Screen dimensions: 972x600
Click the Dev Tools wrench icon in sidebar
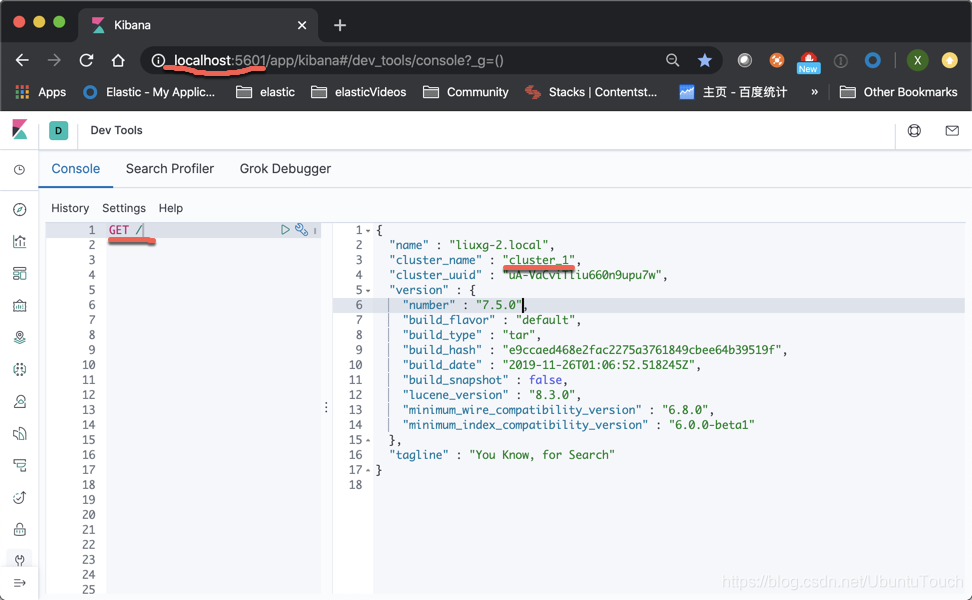pyautogui.click(x=19, y=561)
